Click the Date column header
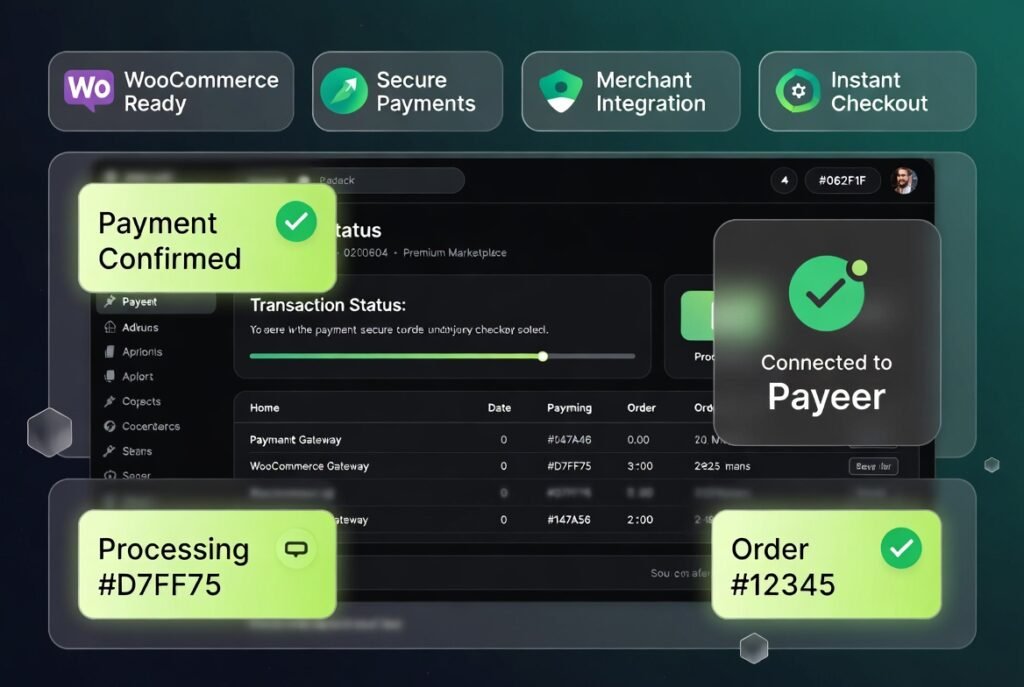 click(499, 407)
